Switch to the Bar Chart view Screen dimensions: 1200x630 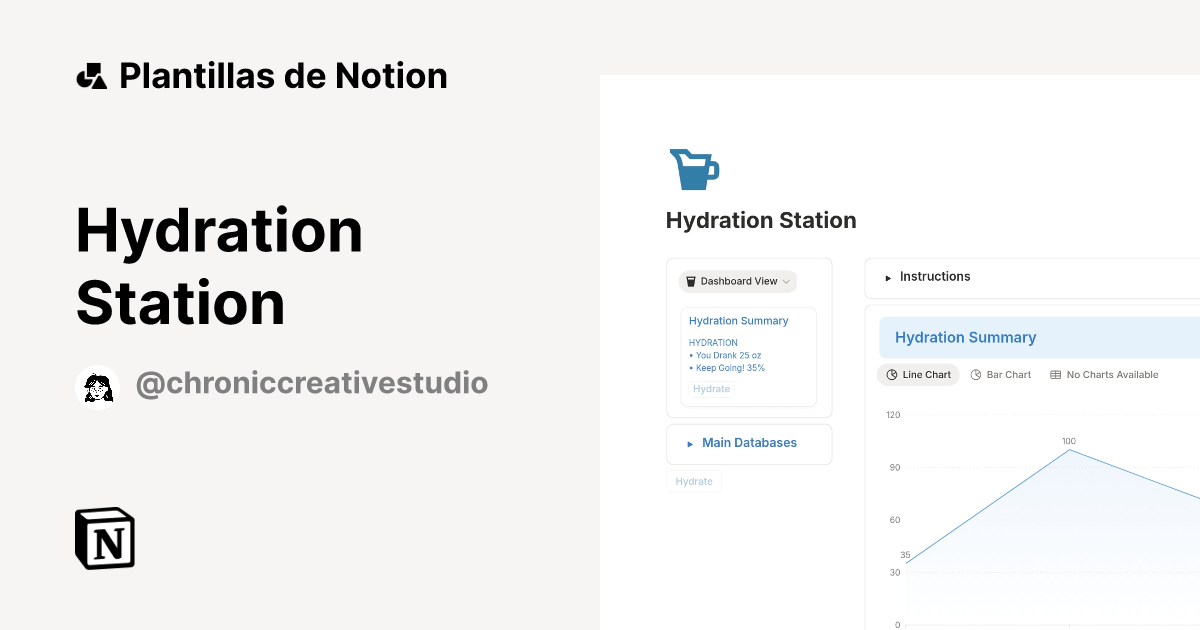(1001, 374)
